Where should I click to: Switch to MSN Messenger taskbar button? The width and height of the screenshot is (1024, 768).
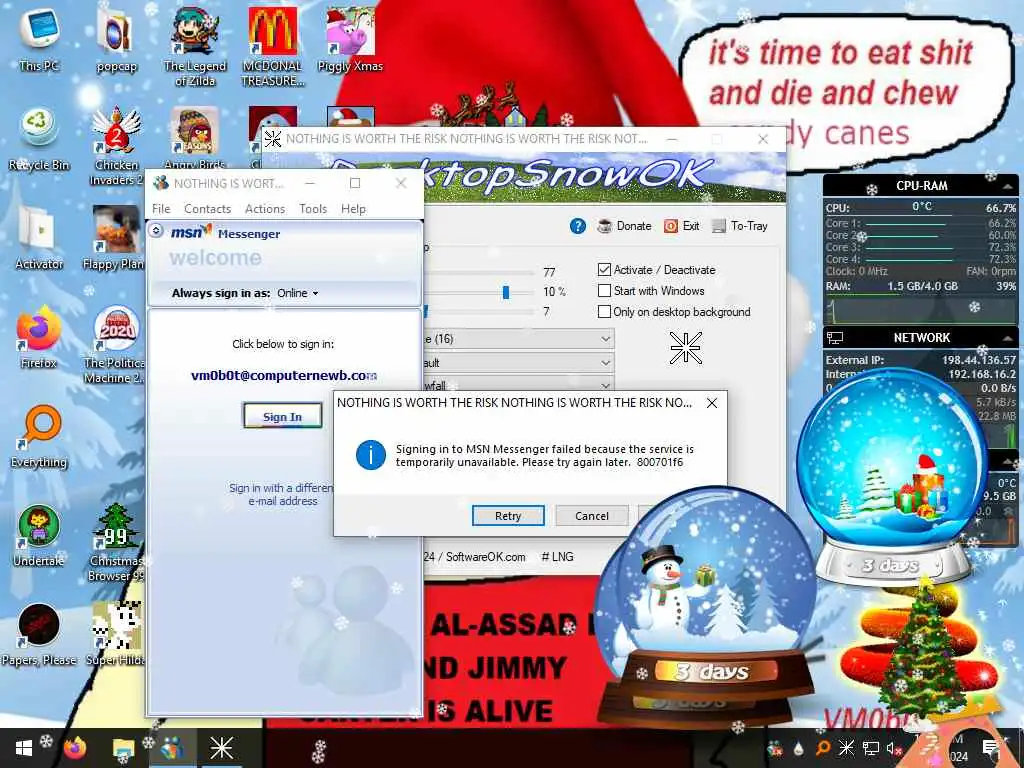click(172, 748)
